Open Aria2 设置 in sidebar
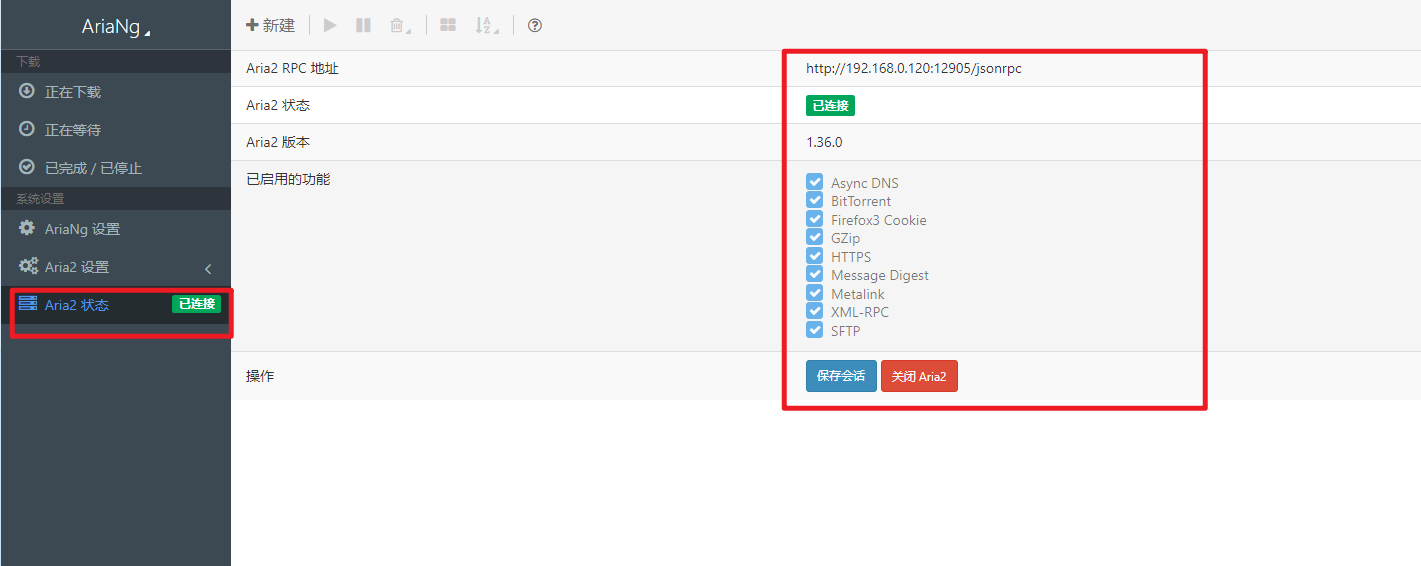Viewport: 1421px width, 566px height. 115,267
